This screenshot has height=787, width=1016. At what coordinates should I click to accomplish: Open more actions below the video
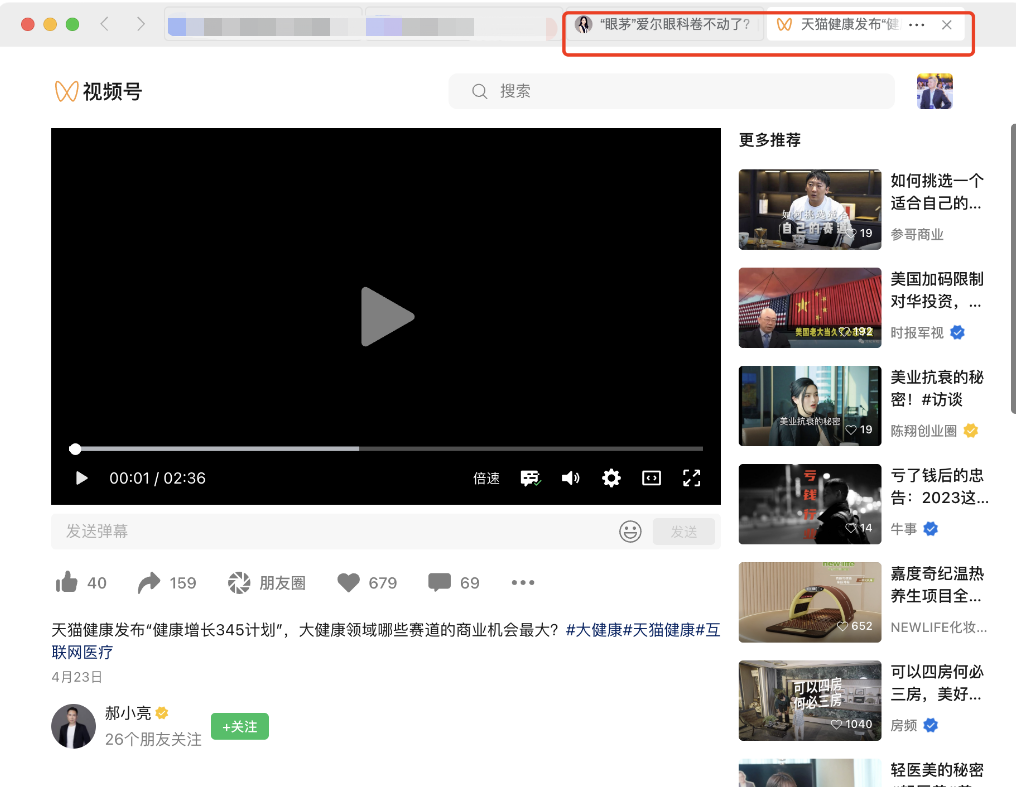523,582
